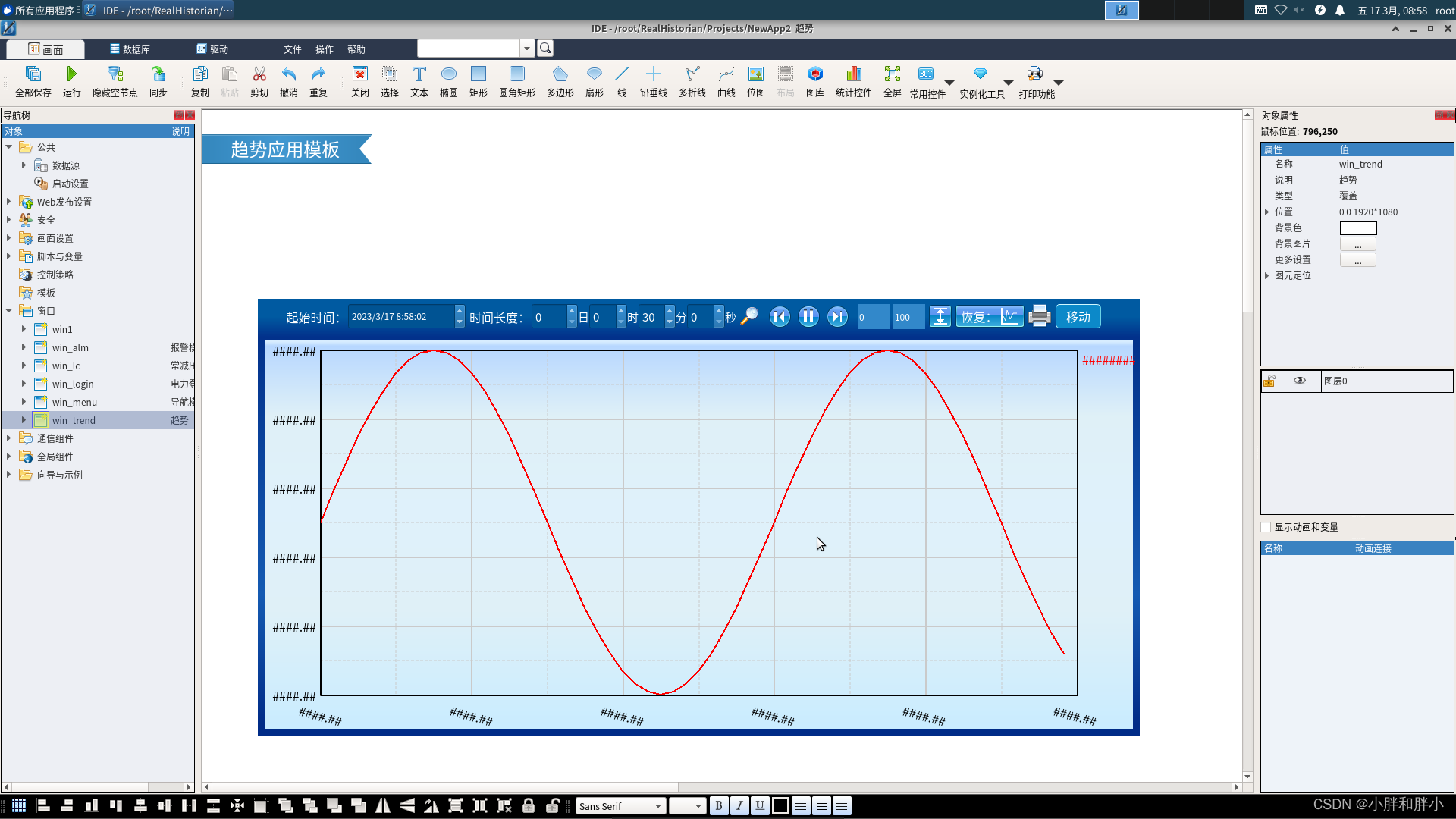Viewport: 1456px width, 819px height.
Task: Click the Save All (全部保存) icon
Action: point(33,74)
